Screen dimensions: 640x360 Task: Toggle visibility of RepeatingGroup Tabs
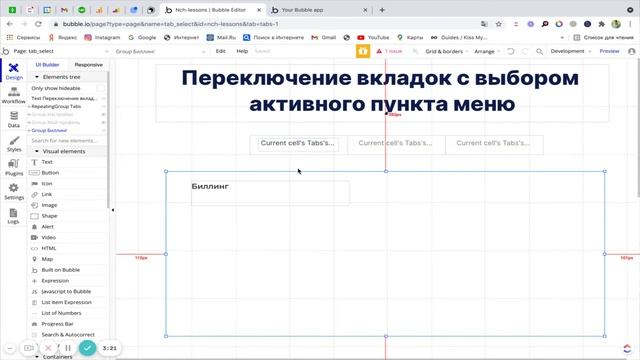pyautogui.click(x=103, y=107)
